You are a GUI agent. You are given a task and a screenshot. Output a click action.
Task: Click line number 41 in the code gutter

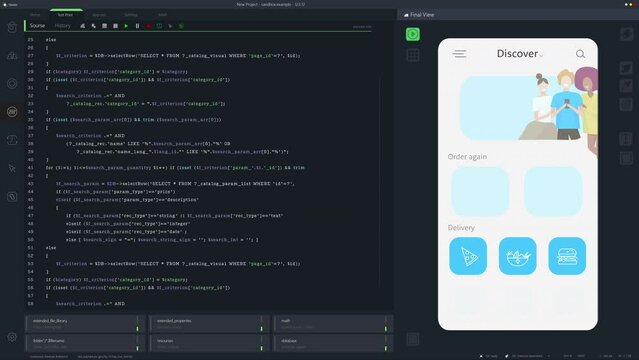coord(31,168)
